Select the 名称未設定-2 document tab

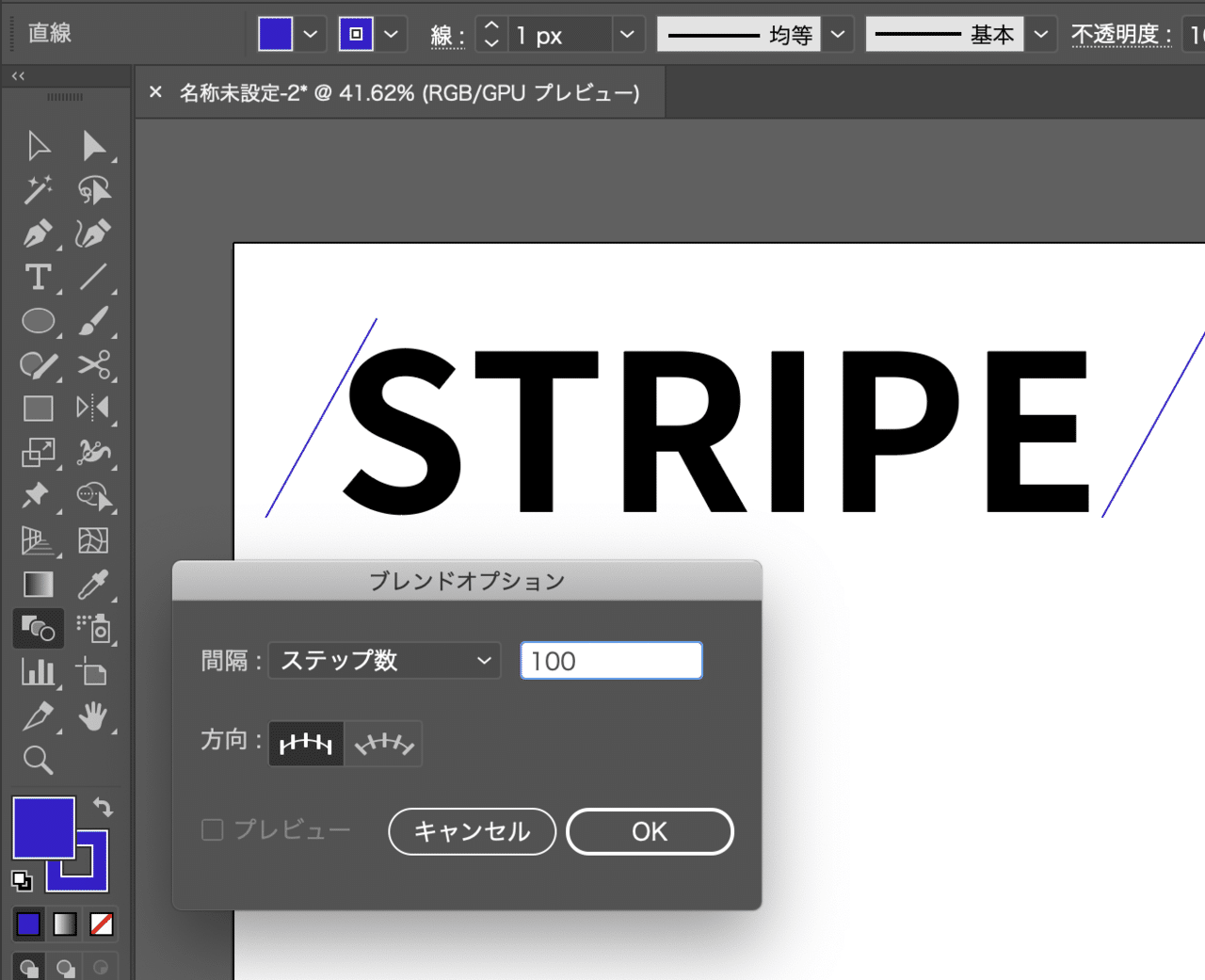tap(410, 92)
